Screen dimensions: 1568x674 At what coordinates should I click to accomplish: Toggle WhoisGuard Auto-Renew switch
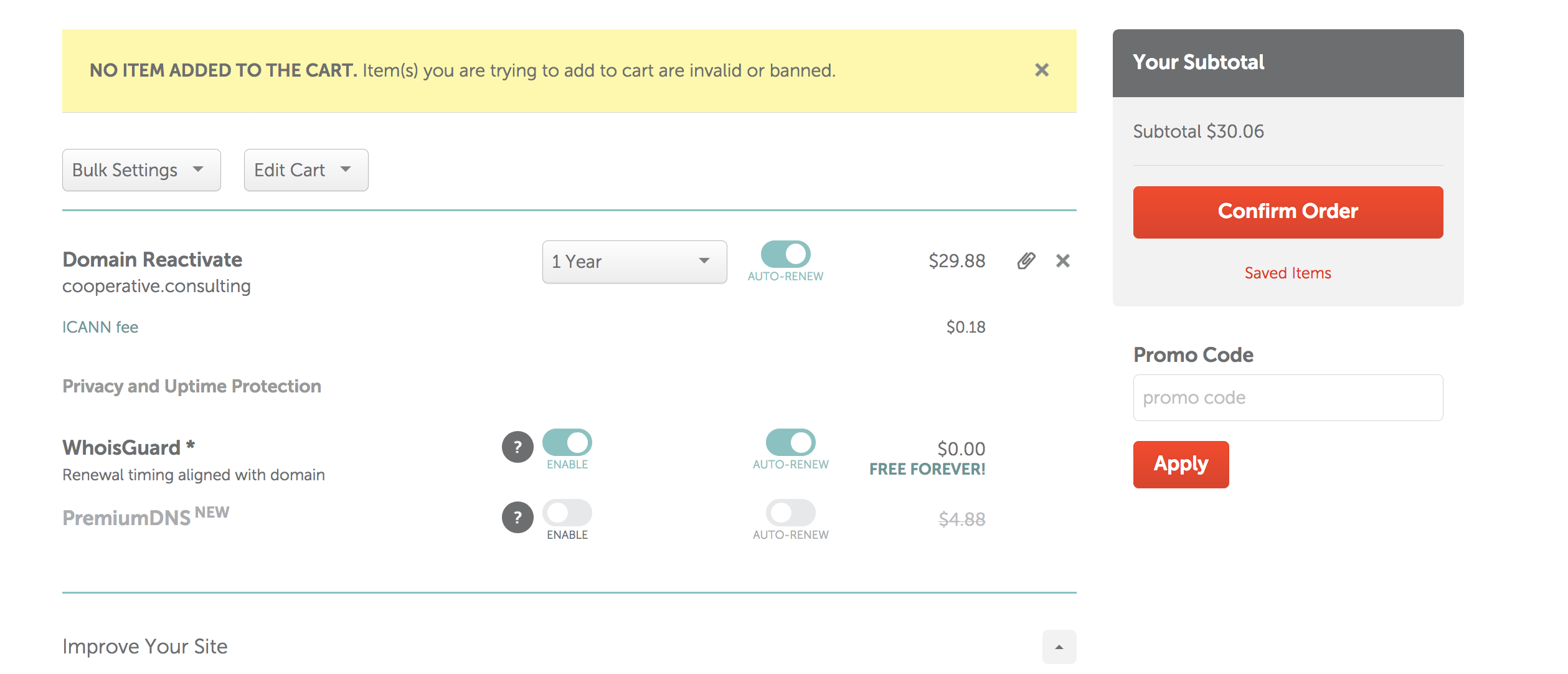click(x=790, y=442)
